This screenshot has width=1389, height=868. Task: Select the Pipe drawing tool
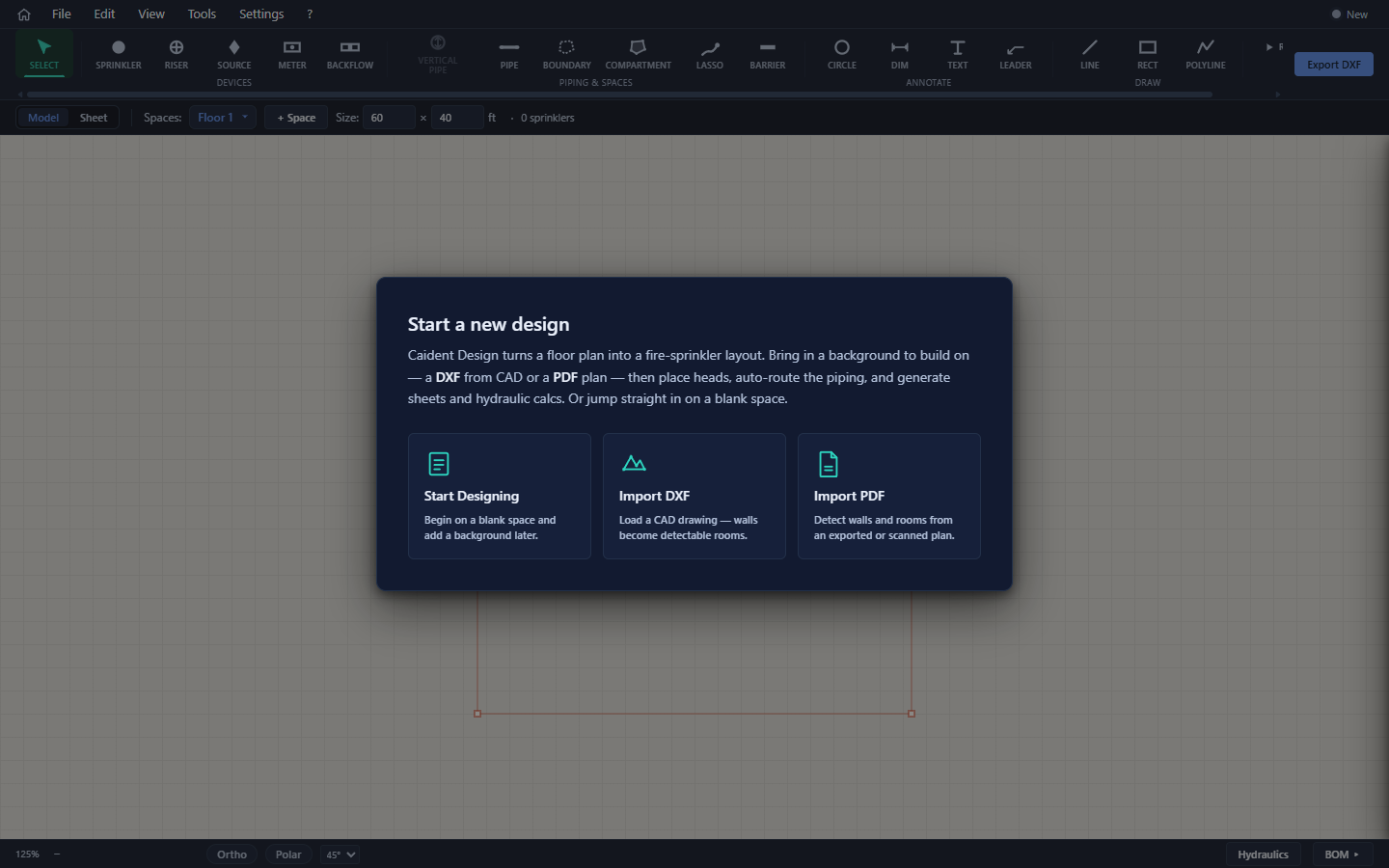[509, 54]
